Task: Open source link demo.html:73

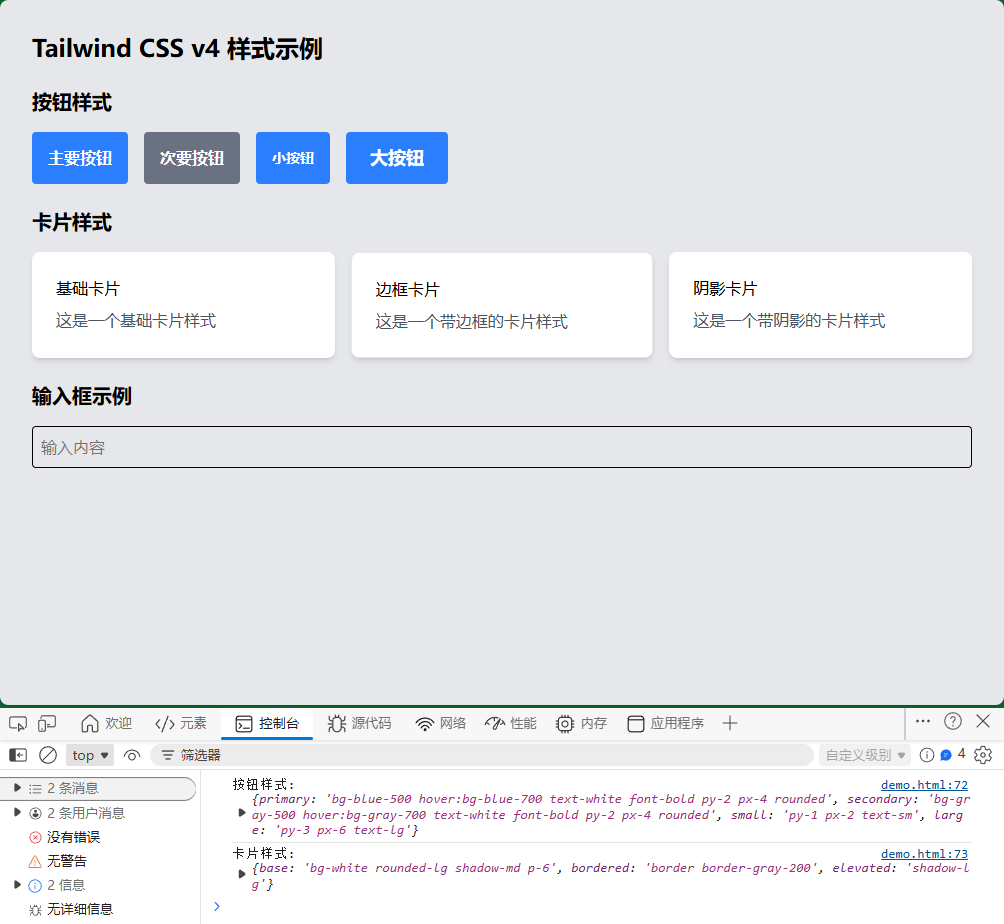Action: pos(924,854)
